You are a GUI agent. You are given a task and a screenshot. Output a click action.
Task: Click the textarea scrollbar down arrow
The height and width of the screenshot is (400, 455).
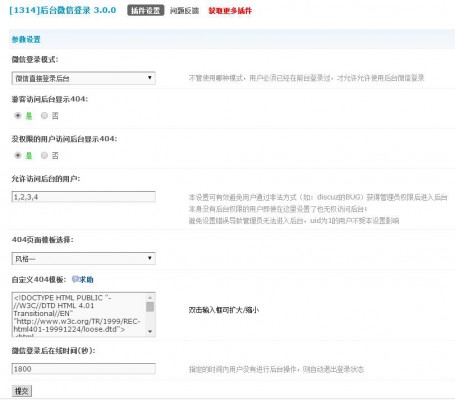150,331
